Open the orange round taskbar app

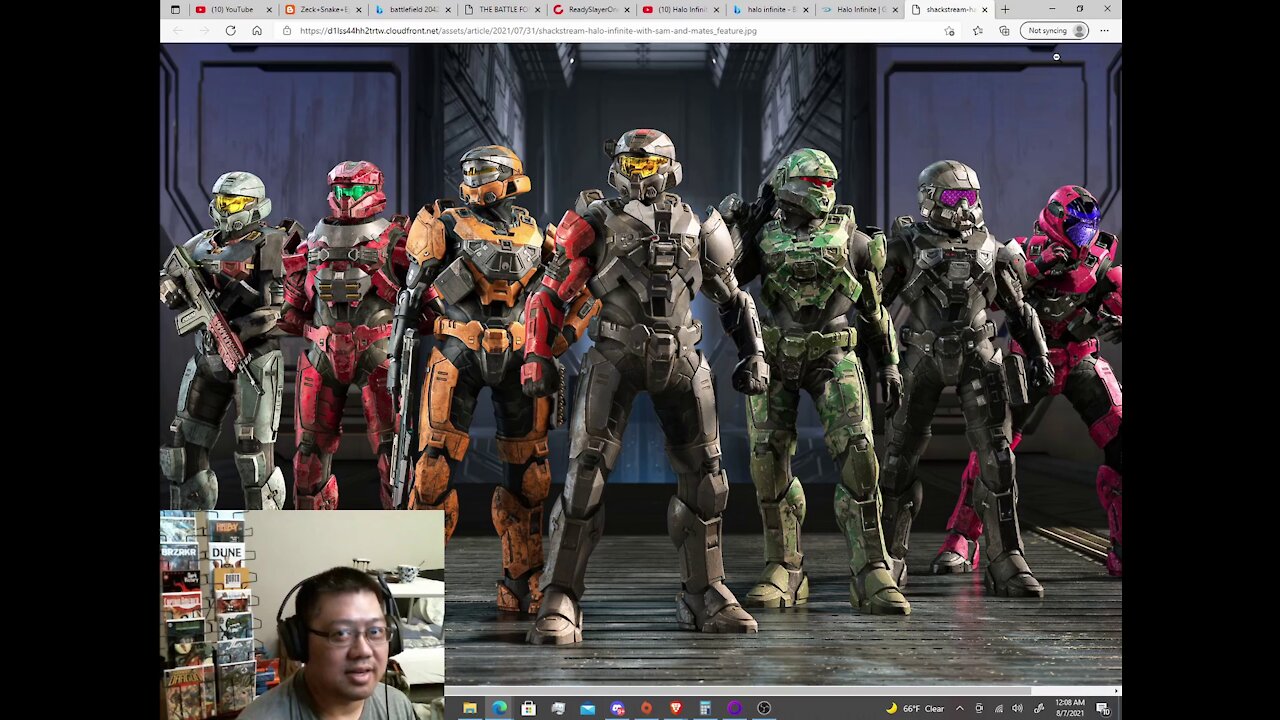click(646, 708)
